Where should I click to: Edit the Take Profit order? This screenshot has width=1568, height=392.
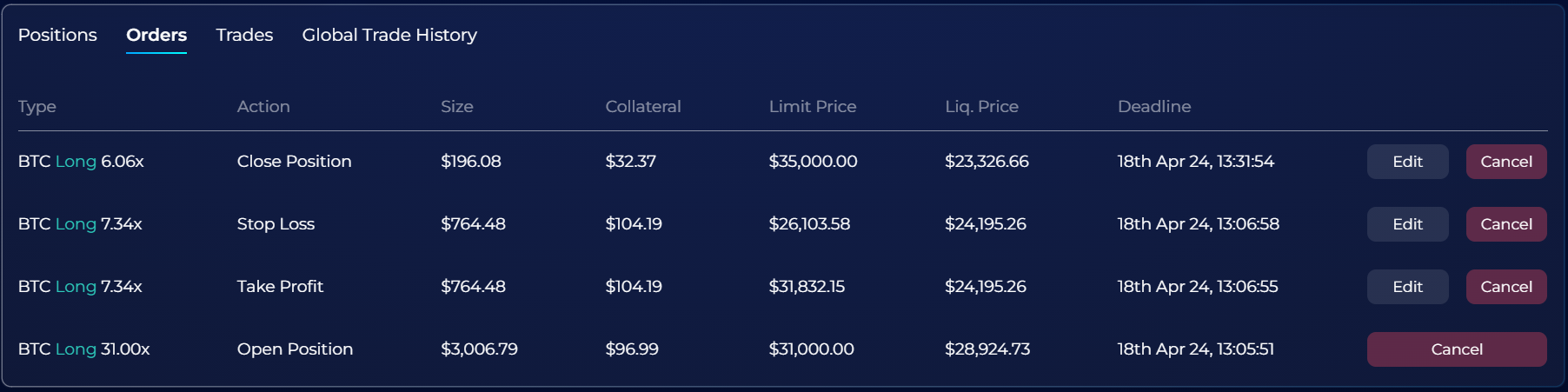(x=1407, y=287)
